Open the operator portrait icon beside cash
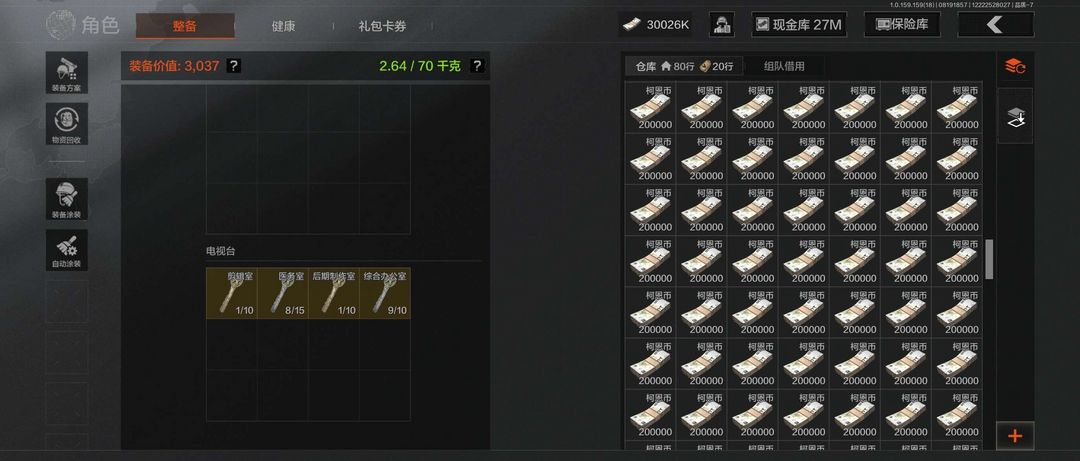 tap(721, 25)
